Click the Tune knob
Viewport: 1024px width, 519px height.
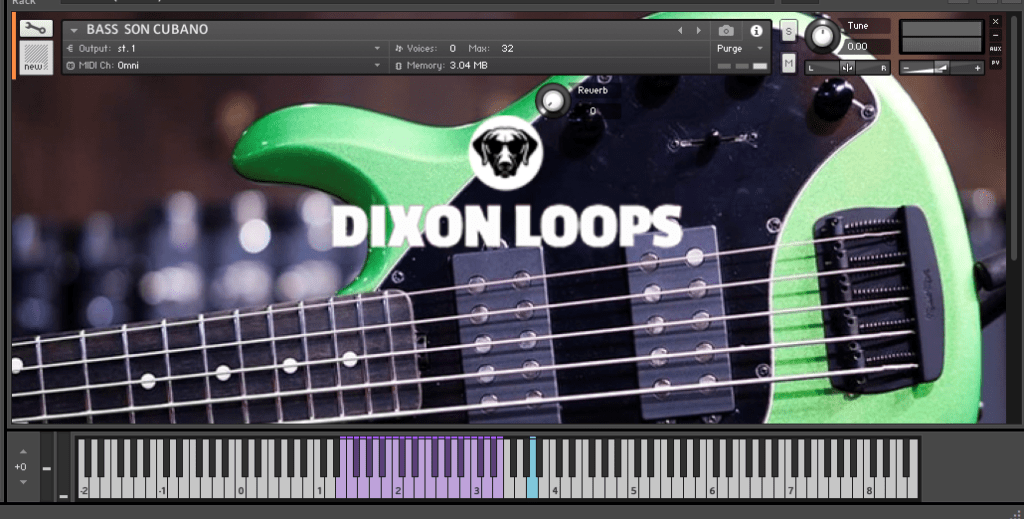(x=822, y=36)
